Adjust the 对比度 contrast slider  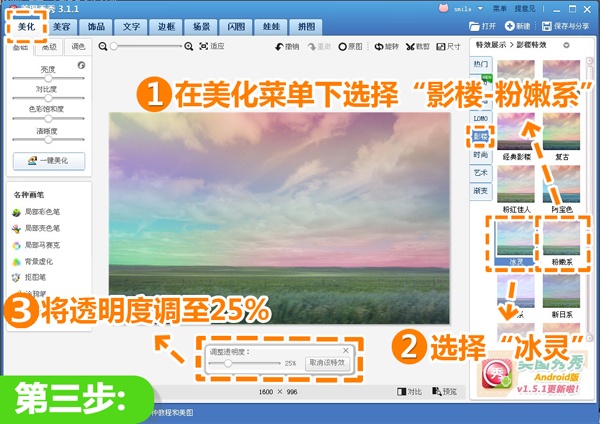tap(48, 98)
